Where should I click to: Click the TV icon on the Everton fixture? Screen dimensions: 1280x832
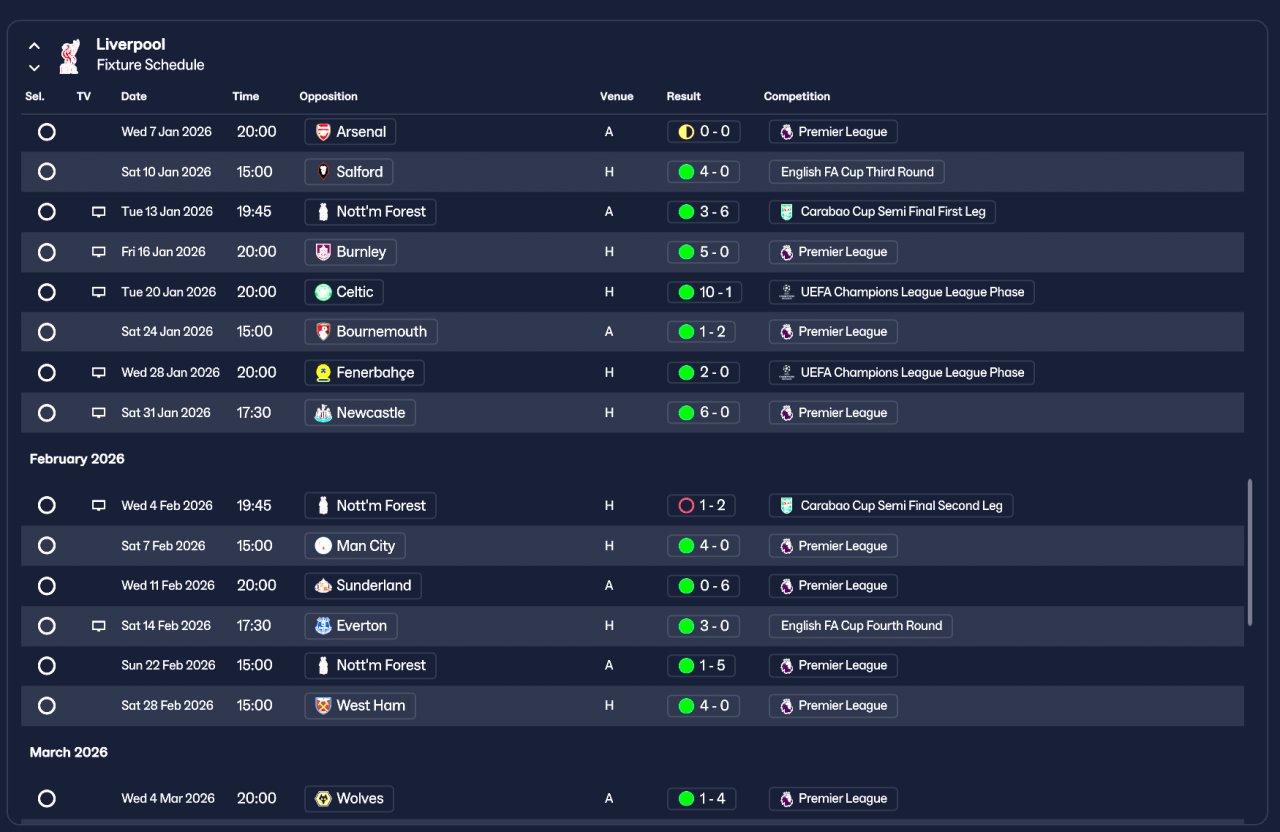tap(98, 626)
